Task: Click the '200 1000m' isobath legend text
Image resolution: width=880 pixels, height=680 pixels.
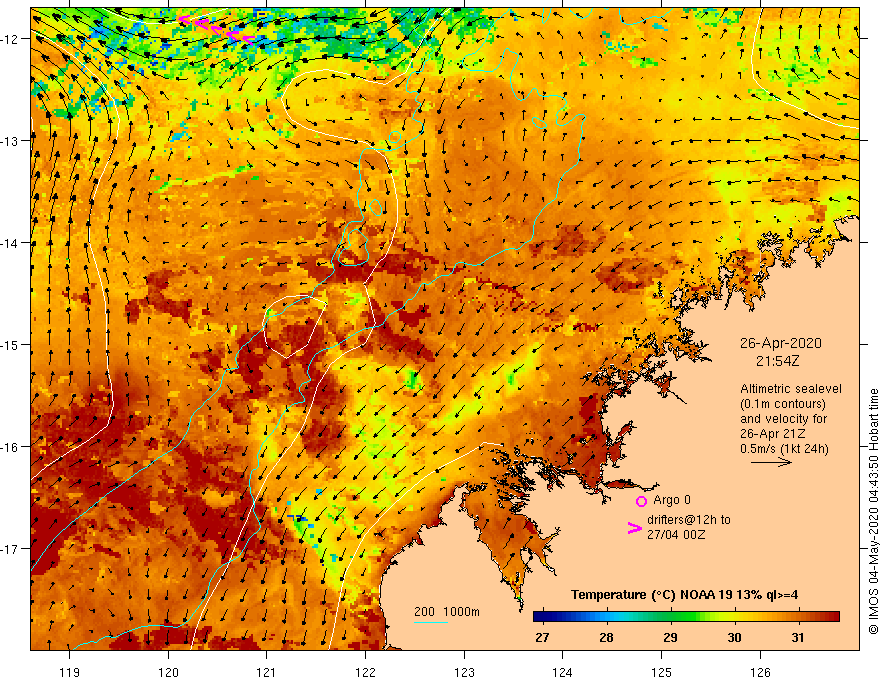Action: (447, 612)
